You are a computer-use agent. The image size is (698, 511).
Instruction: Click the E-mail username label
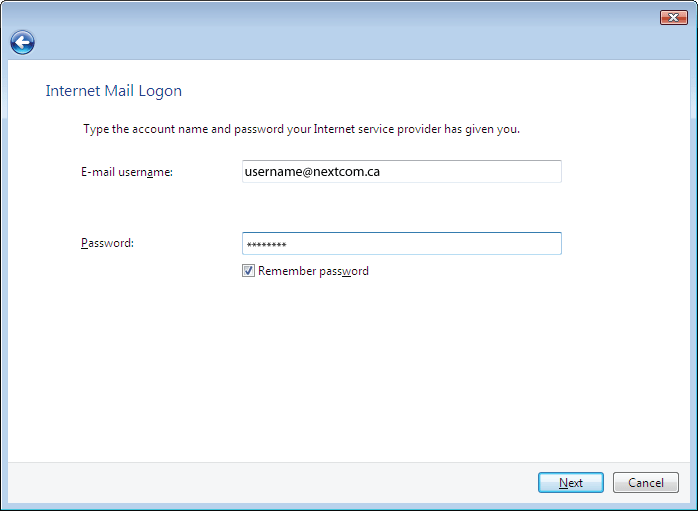(x=127, y=172)
